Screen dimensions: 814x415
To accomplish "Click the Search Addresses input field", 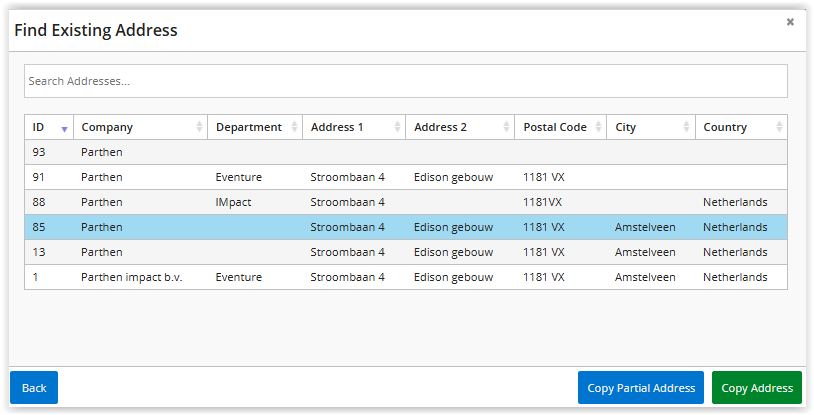I will (406, 81).
